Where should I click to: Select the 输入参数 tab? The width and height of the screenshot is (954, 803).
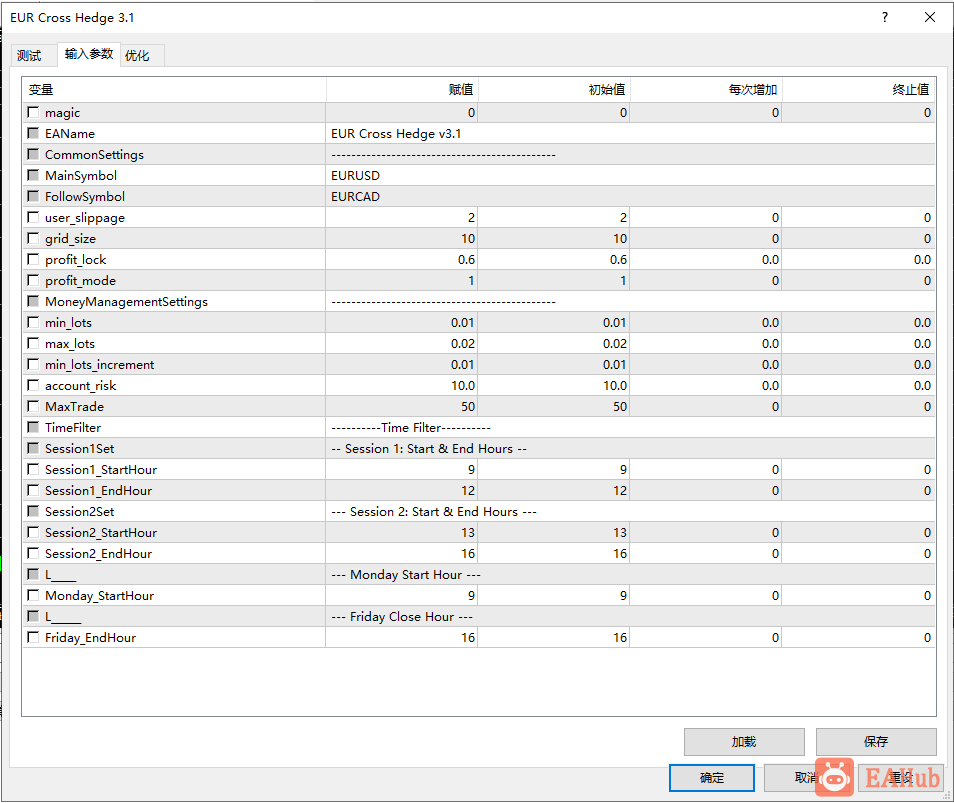[x=89, y=54]
